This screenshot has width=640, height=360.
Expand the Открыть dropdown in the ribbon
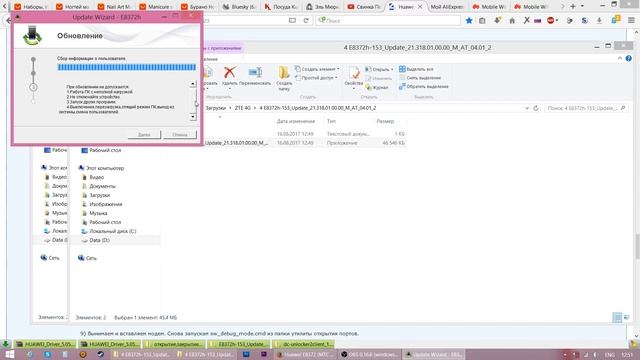click(392, 69)
